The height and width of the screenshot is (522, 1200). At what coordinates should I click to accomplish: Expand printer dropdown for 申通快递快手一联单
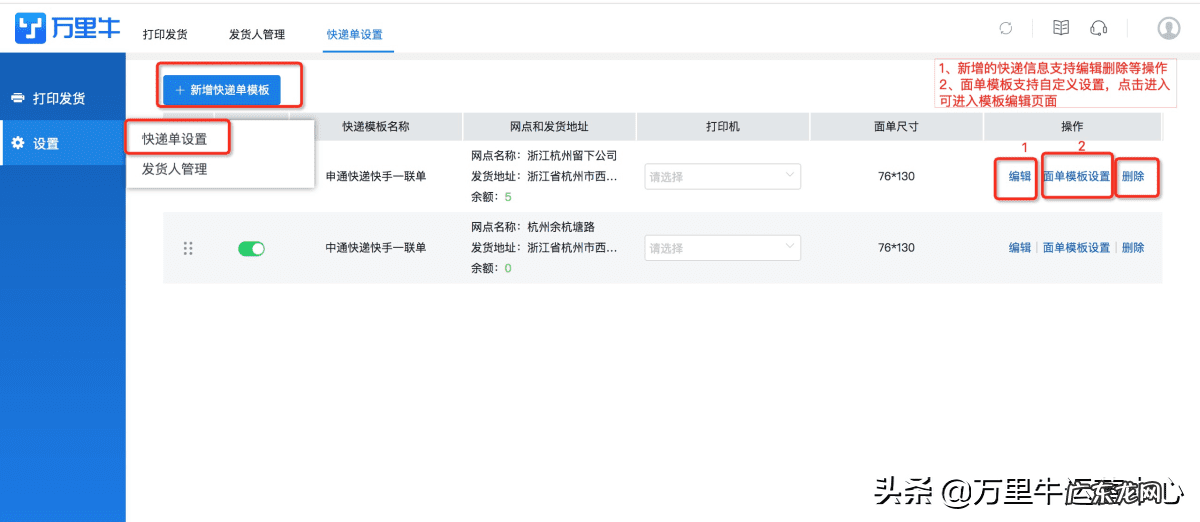pyautogui.click(x=722, y=177)
